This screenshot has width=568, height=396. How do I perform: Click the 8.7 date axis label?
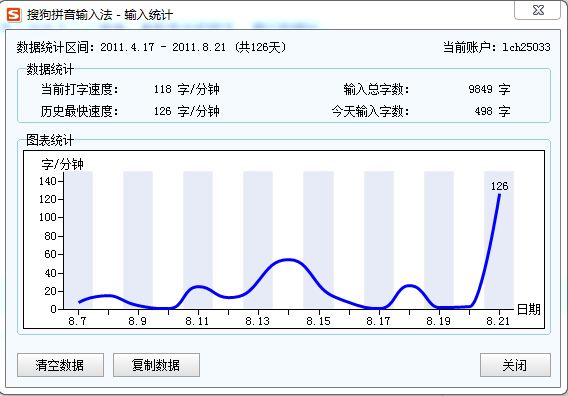78,321
